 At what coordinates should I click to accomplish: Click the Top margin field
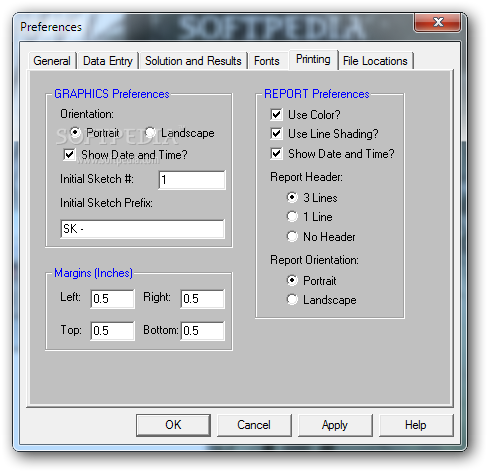pos(112,331)
